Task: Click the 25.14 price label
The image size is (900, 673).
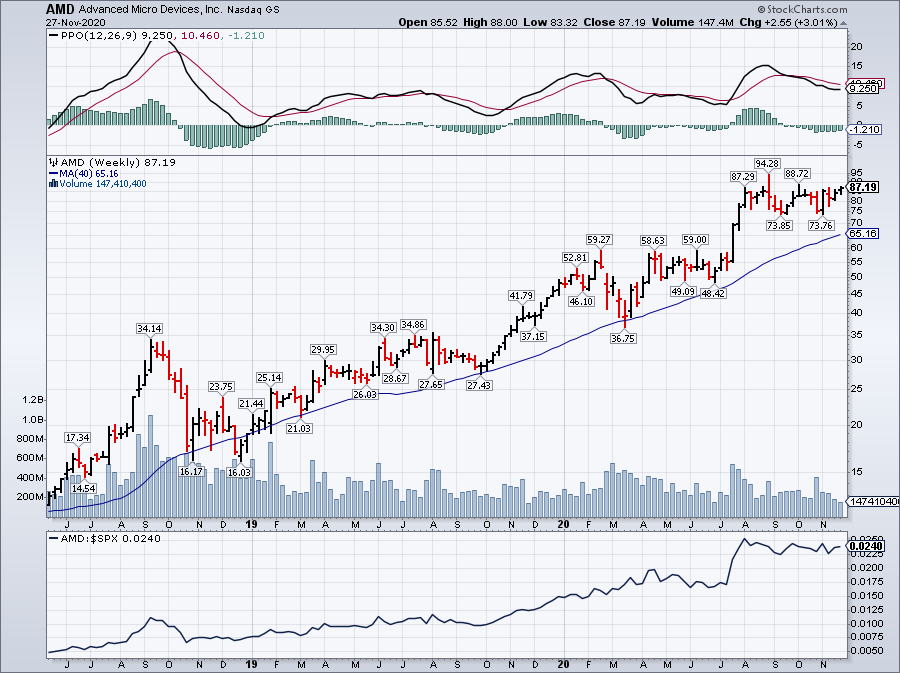Action: point(269,378)
